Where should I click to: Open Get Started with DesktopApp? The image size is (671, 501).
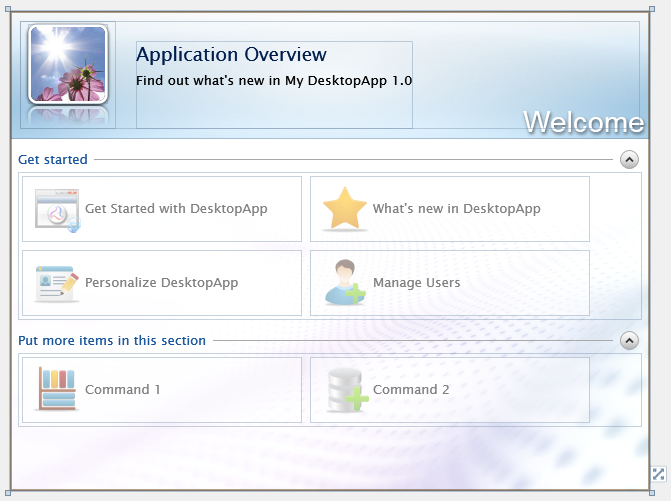pos(162,209)
